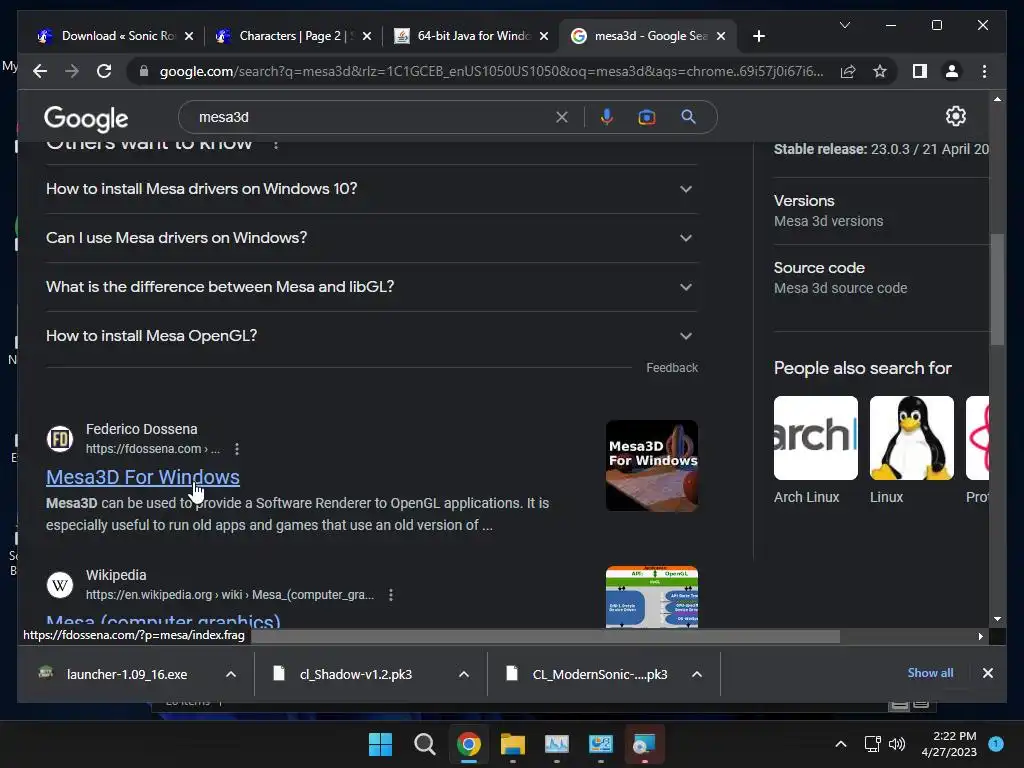The width and height of the screenshot is (1024, 768).
Task: Open the Wikipedia result diagram thumbnail
Action: point(652,597)
